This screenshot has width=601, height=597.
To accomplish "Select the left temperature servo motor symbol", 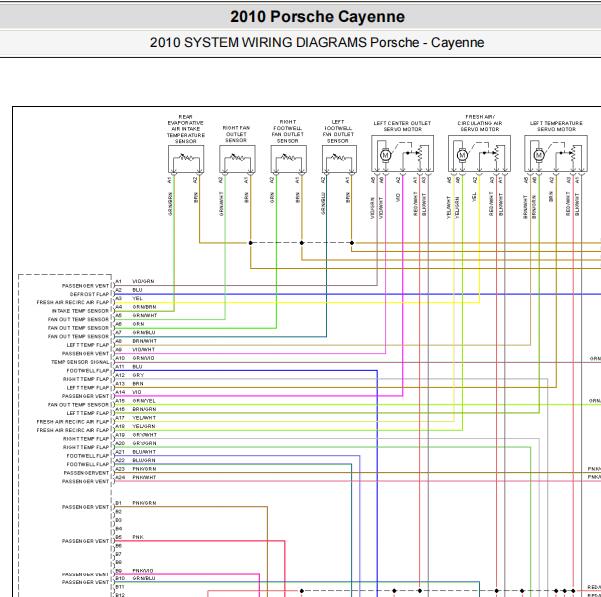I will tap(556, 153).
